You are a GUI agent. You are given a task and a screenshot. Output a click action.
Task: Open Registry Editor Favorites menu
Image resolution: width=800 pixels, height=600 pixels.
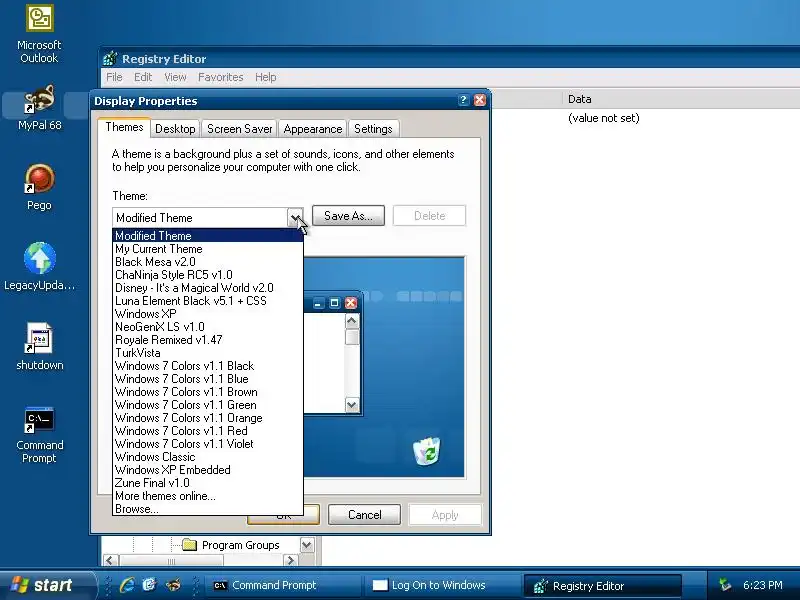click(x=220, y=77)
